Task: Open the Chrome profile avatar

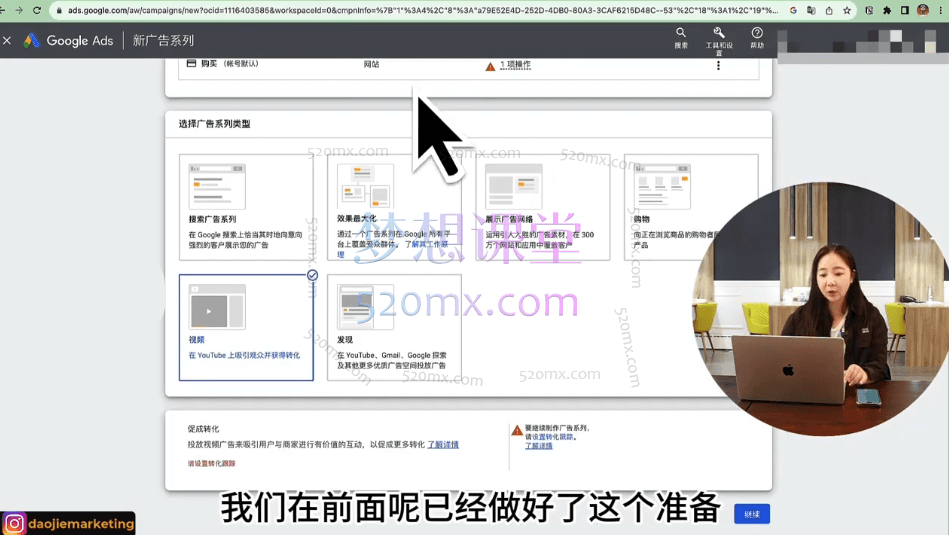Action: (923, 10)
